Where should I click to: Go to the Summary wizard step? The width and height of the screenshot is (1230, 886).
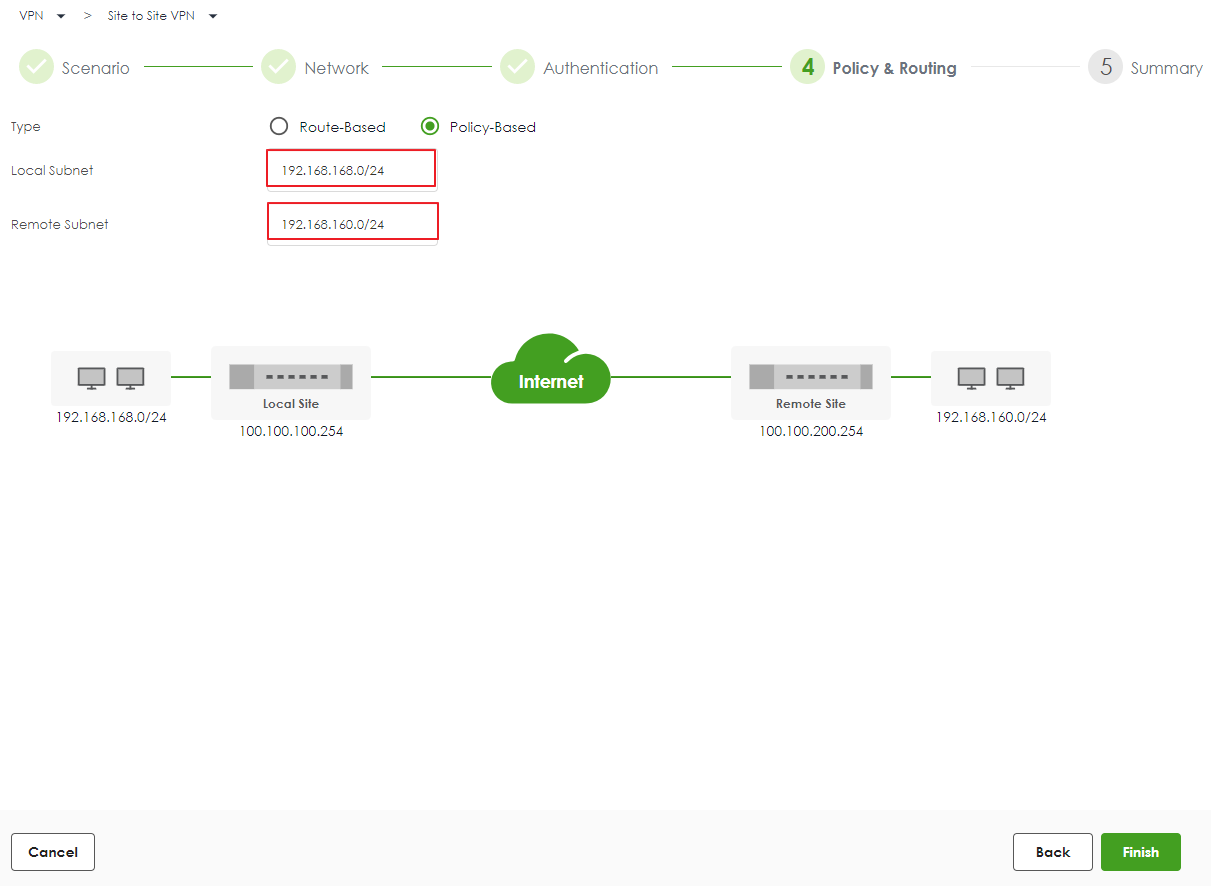coord(1166,68)
